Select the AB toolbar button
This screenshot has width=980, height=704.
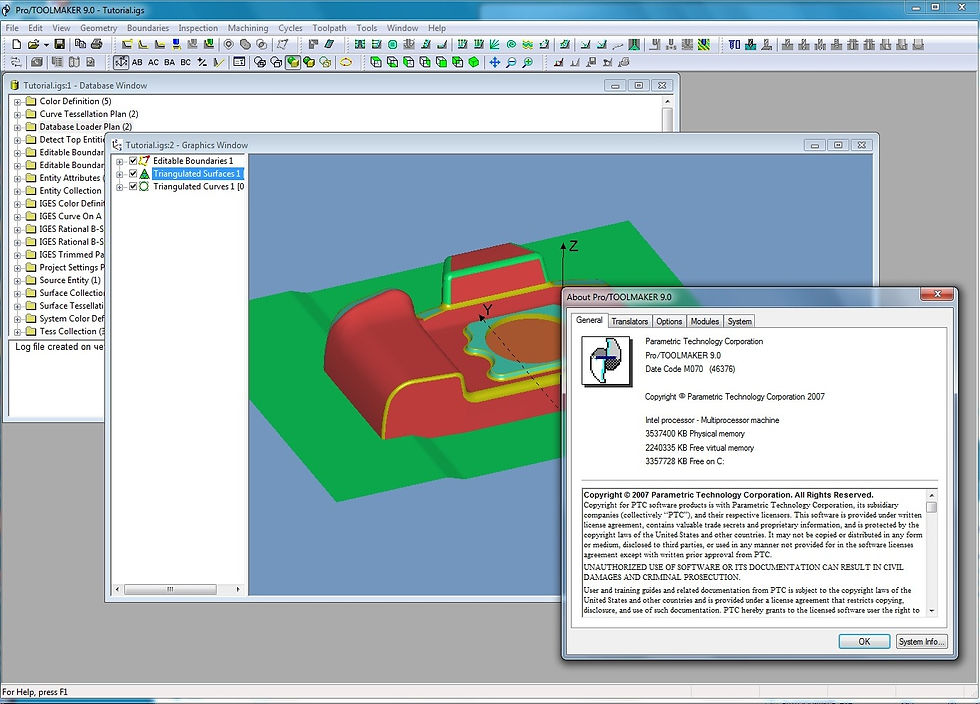tap(137, 63)
